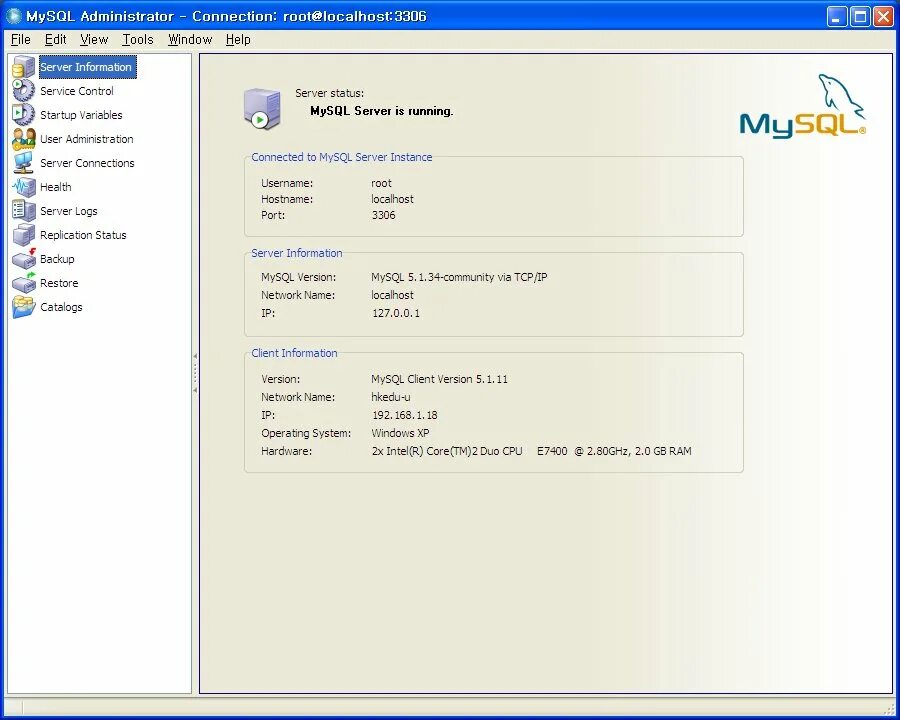
Task: Click the server status running icon
Action: click(x=262, y=109)
